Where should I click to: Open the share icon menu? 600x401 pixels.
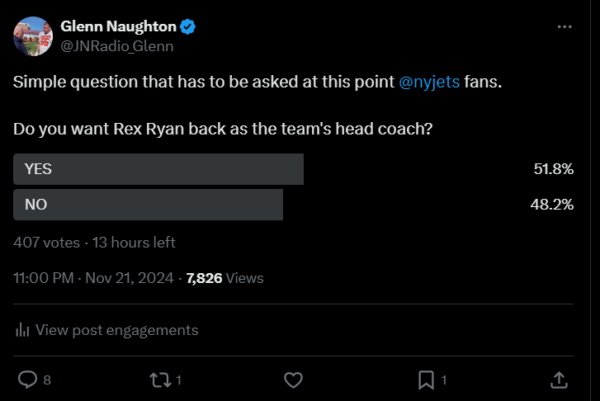(560, 380)
